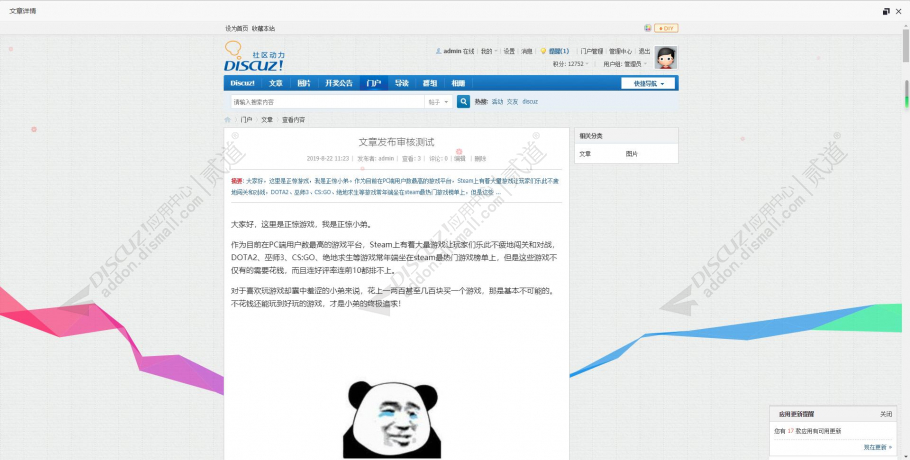This screenshot has height=460, width=910.
Task: Click the Discuz! logo
Action: coord(254,56)
